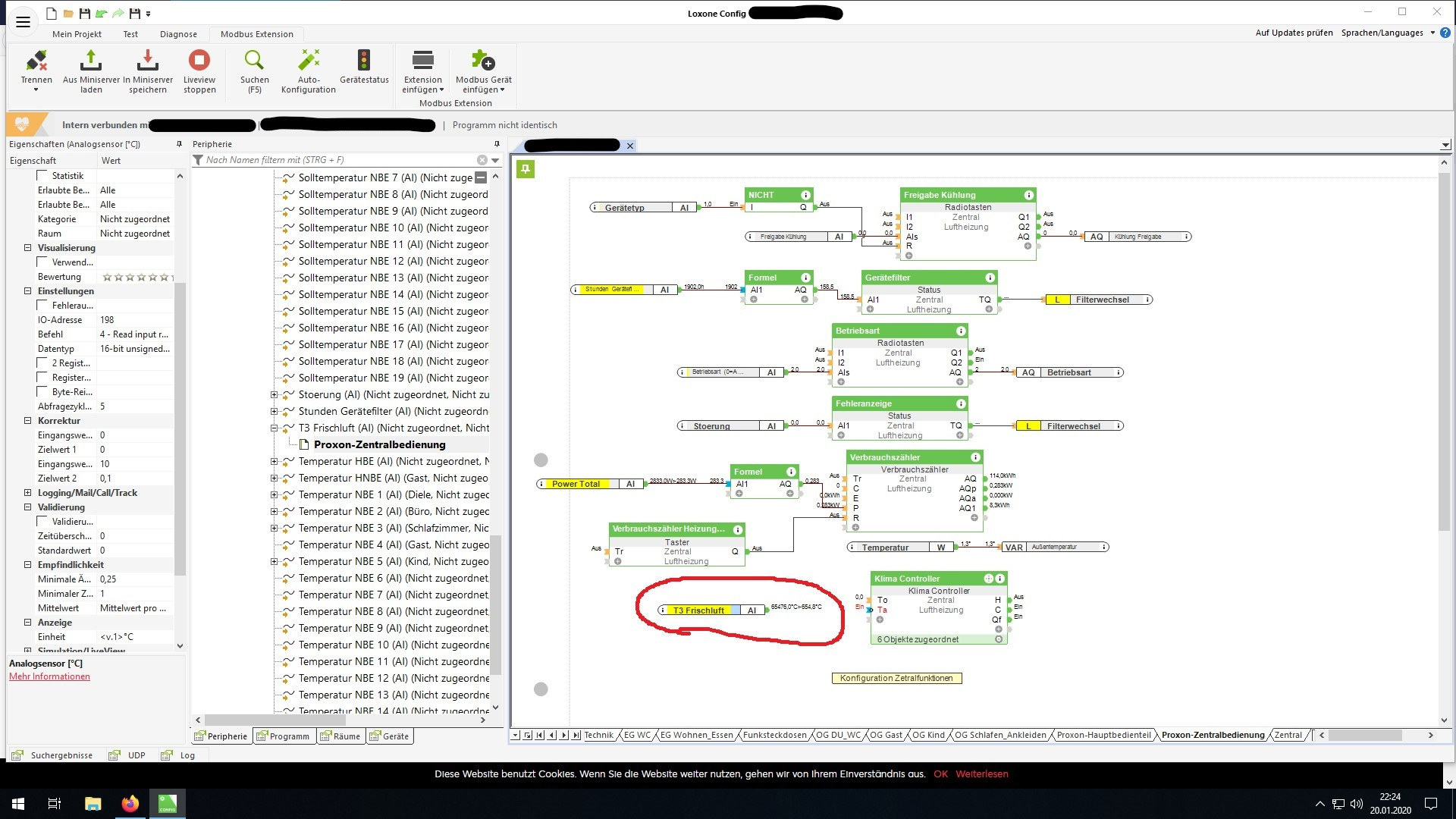Enable the Fehlerausgabe checkbox under Einstellungen
The width and height of the screenshot is (1456, 819).
click(42, 306)
